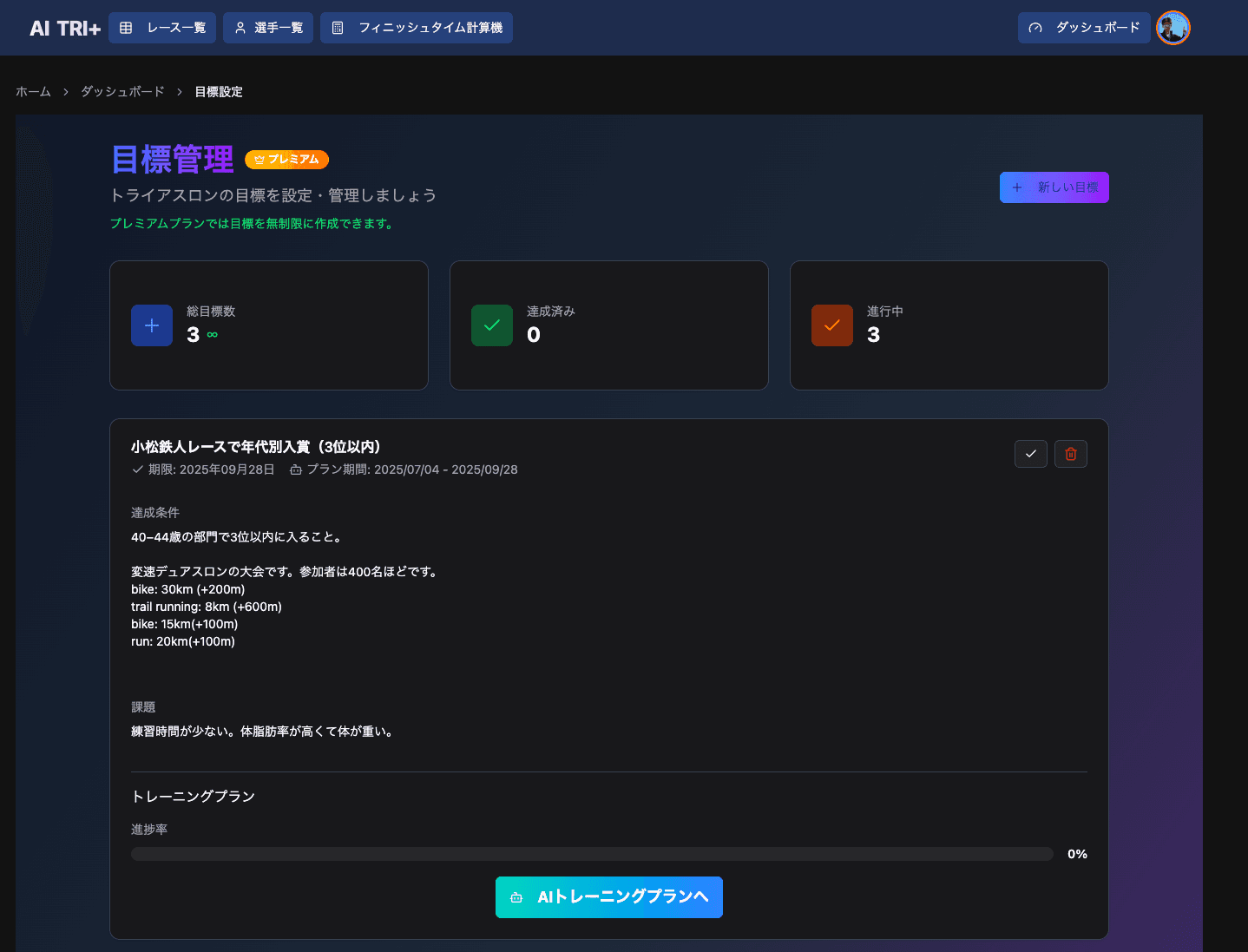Click the 課題 label
The width and height of the screenshot is (1248, 952).
[x=143, y=707]
